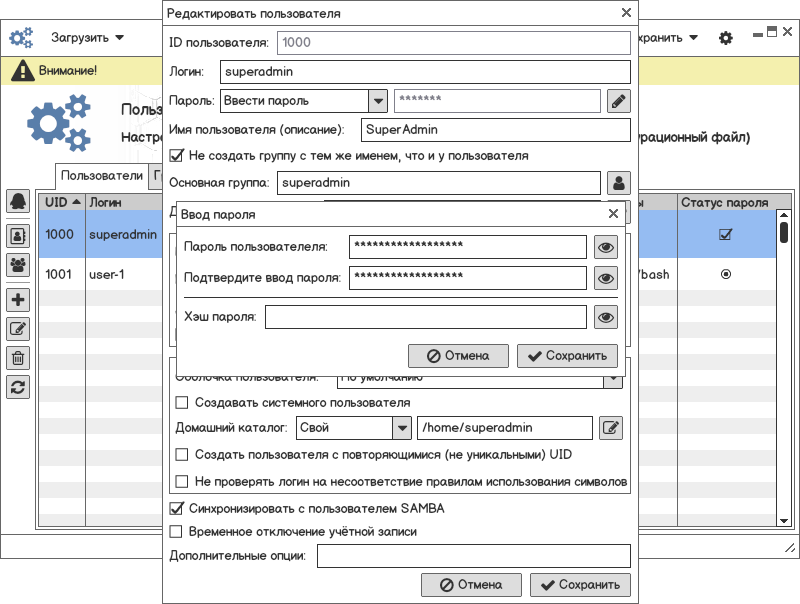Image resolution: width=800 pixels, height=604 pixels.
Task: Open the user groups icon in the sidebar
Action: (18, 265)
